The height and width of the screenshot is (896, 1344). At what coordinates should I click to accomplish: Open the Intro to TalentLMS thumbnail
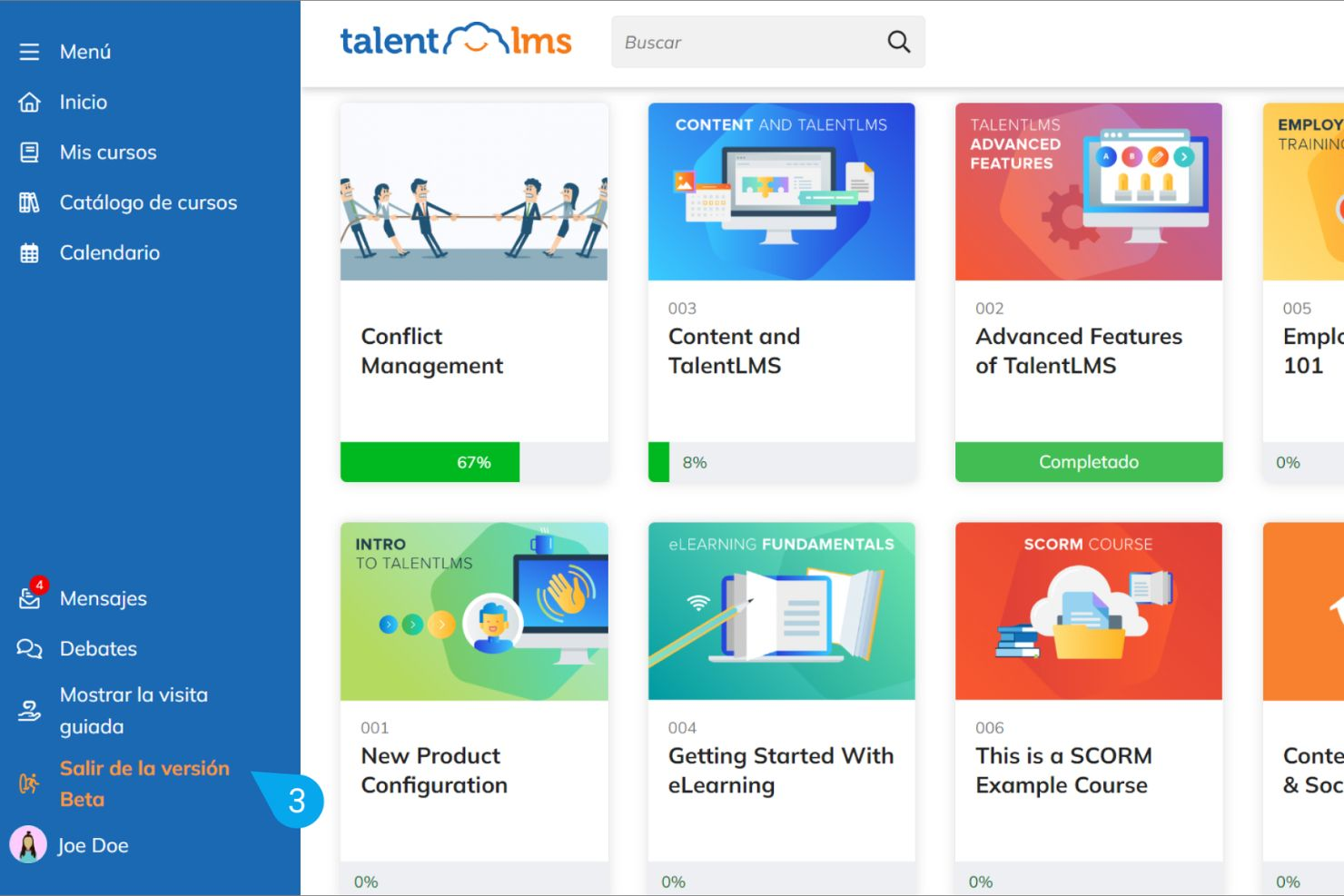[x=474, y=611]
